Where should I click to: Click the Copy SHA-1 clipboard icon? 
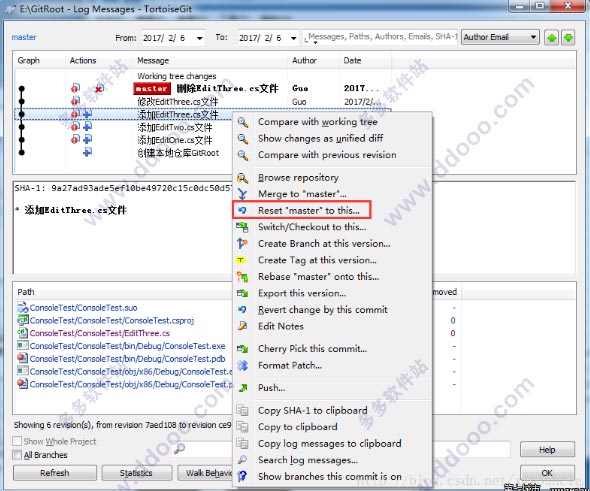[242, 410]
